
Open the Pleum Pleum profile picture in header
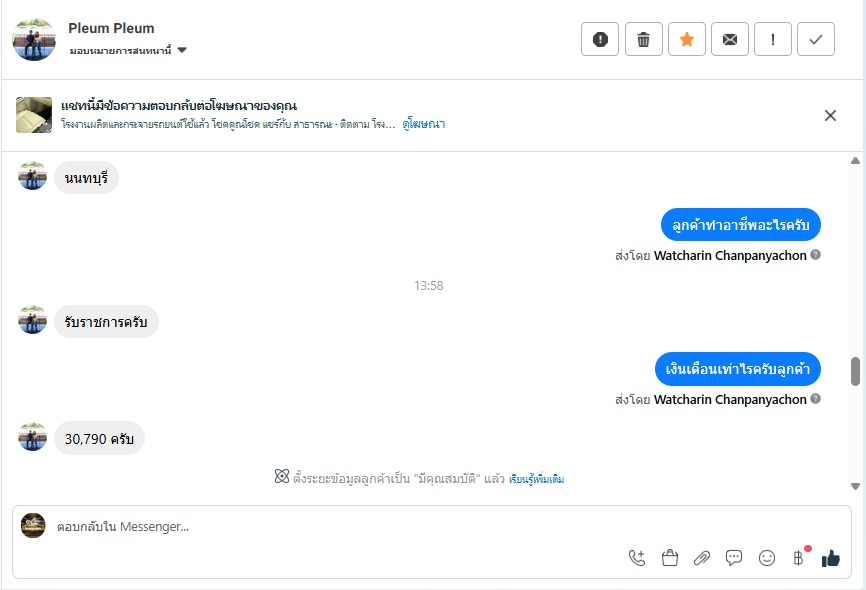click(x=33, y=39)
